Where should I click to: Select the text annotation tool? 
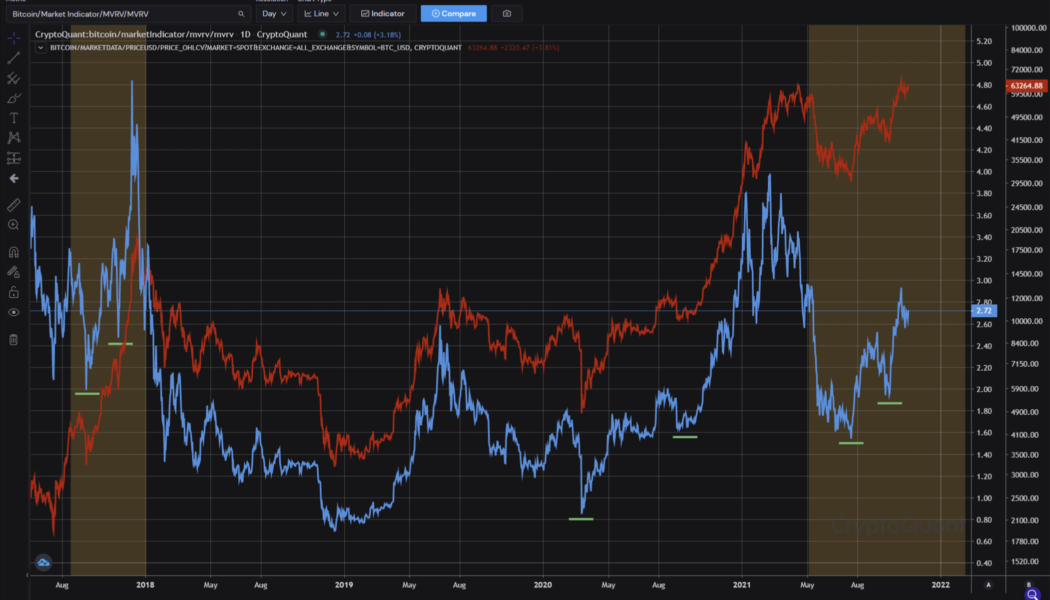tap(13, 116)
